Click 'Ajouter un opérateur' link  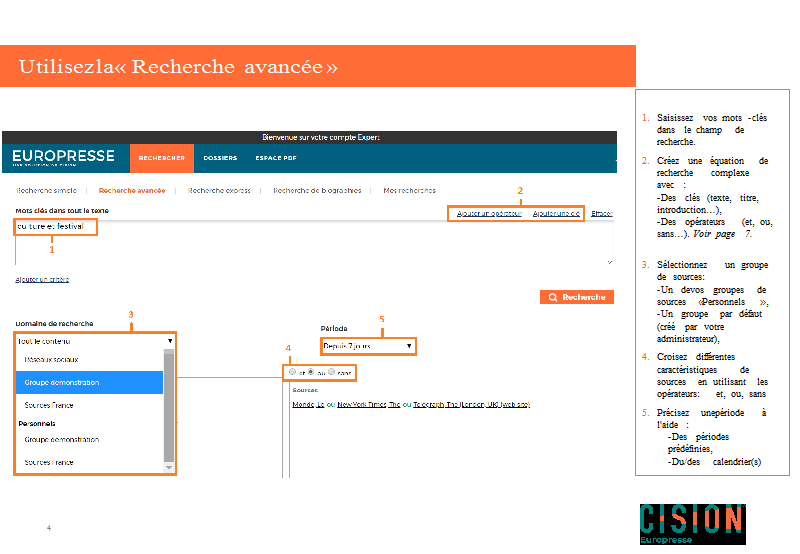click(x=489, y=213)
